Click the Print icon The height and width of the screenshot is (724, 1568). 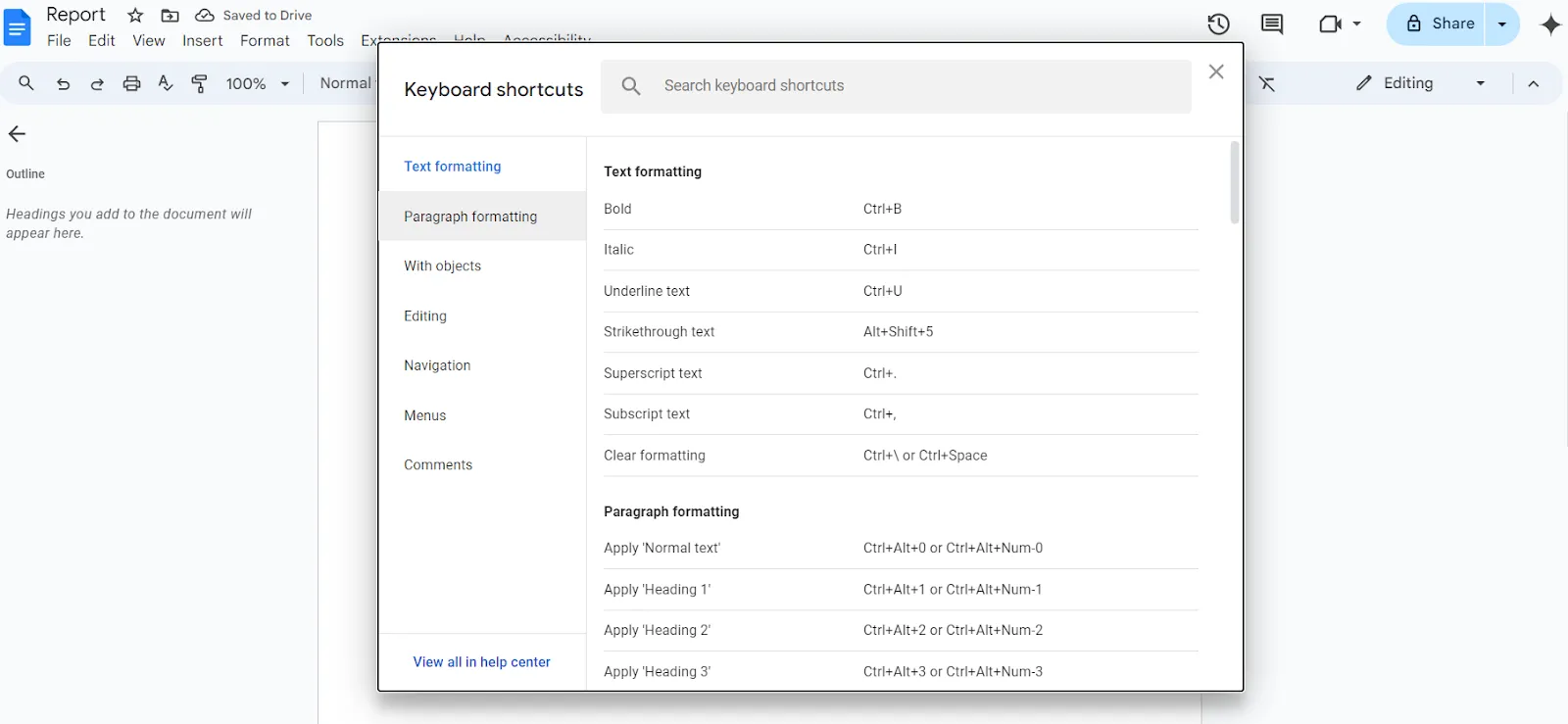[x=131, y=84]
